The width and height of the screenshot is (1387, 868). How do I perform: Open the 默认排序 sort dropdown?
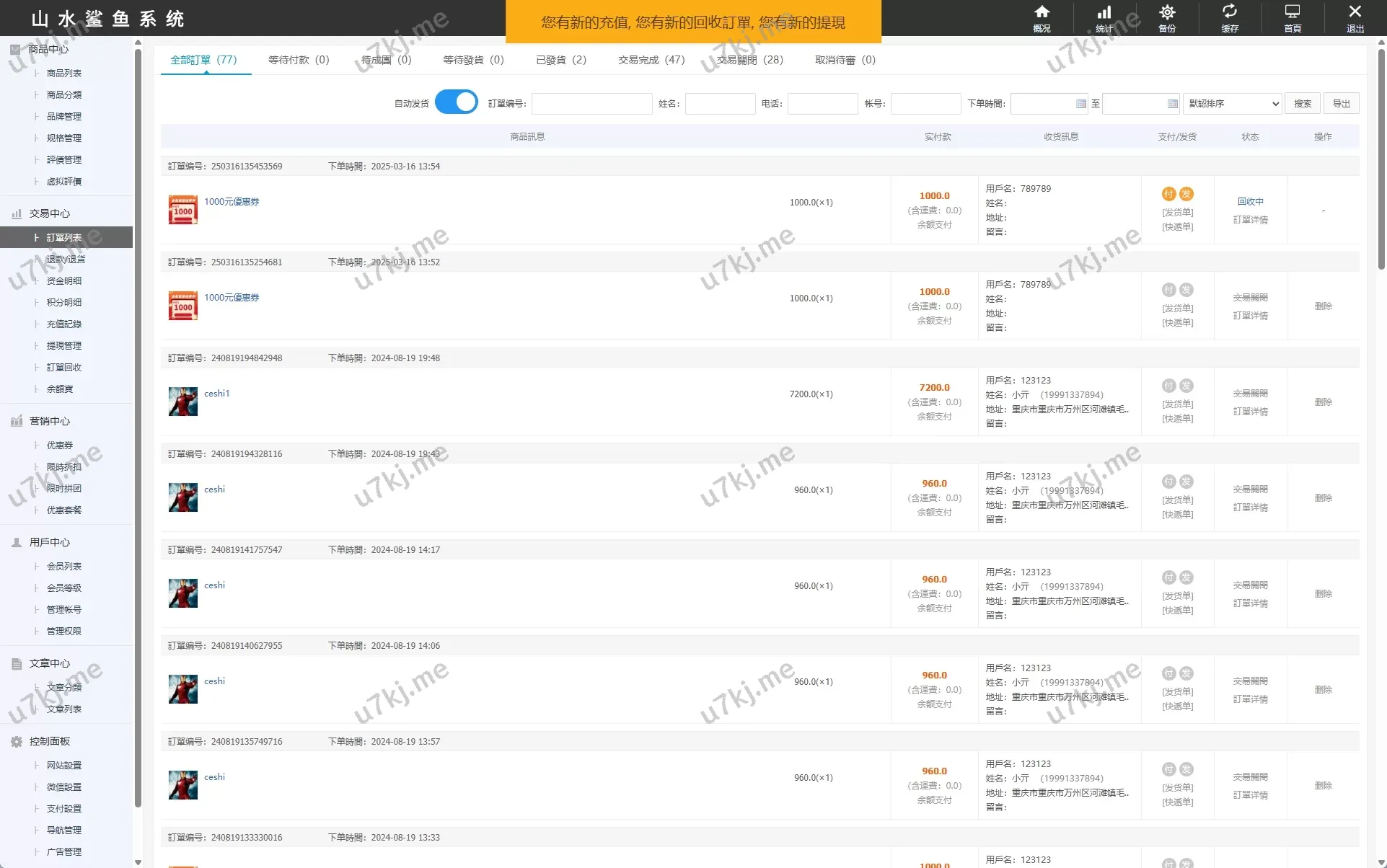[1232, 104]
